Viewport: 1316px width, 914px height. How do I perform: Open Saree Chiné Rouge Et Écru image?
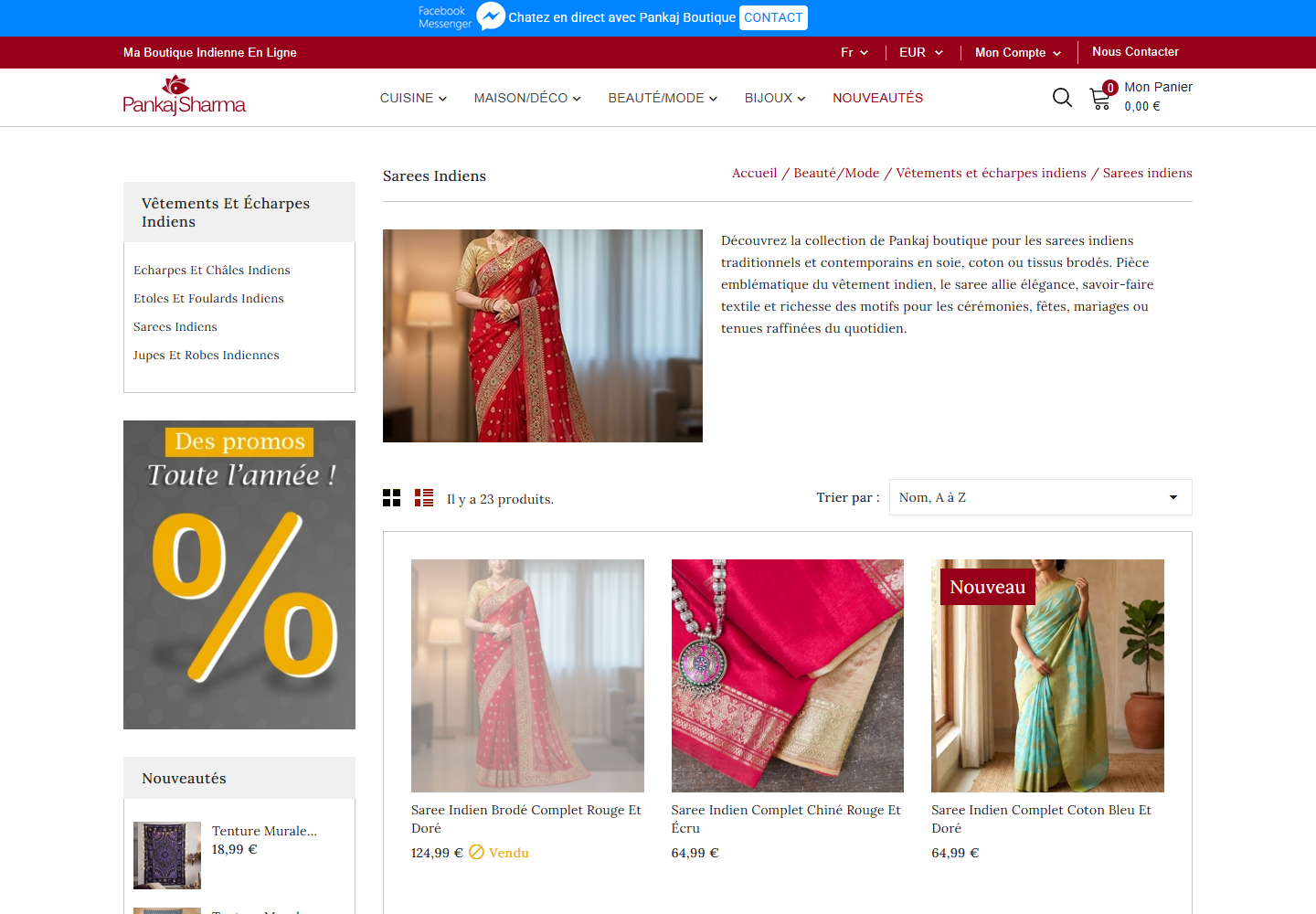point(788,675)
